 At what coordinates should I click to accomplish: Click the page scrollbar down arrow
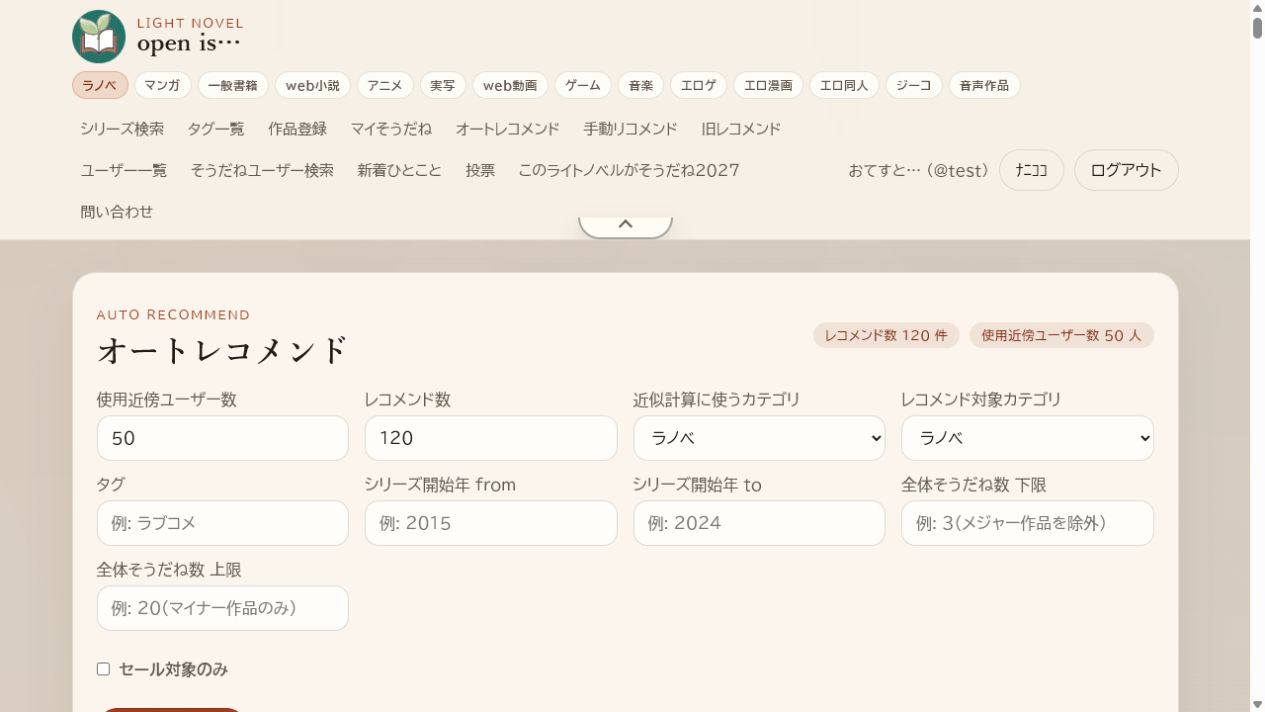(1257, 705)
